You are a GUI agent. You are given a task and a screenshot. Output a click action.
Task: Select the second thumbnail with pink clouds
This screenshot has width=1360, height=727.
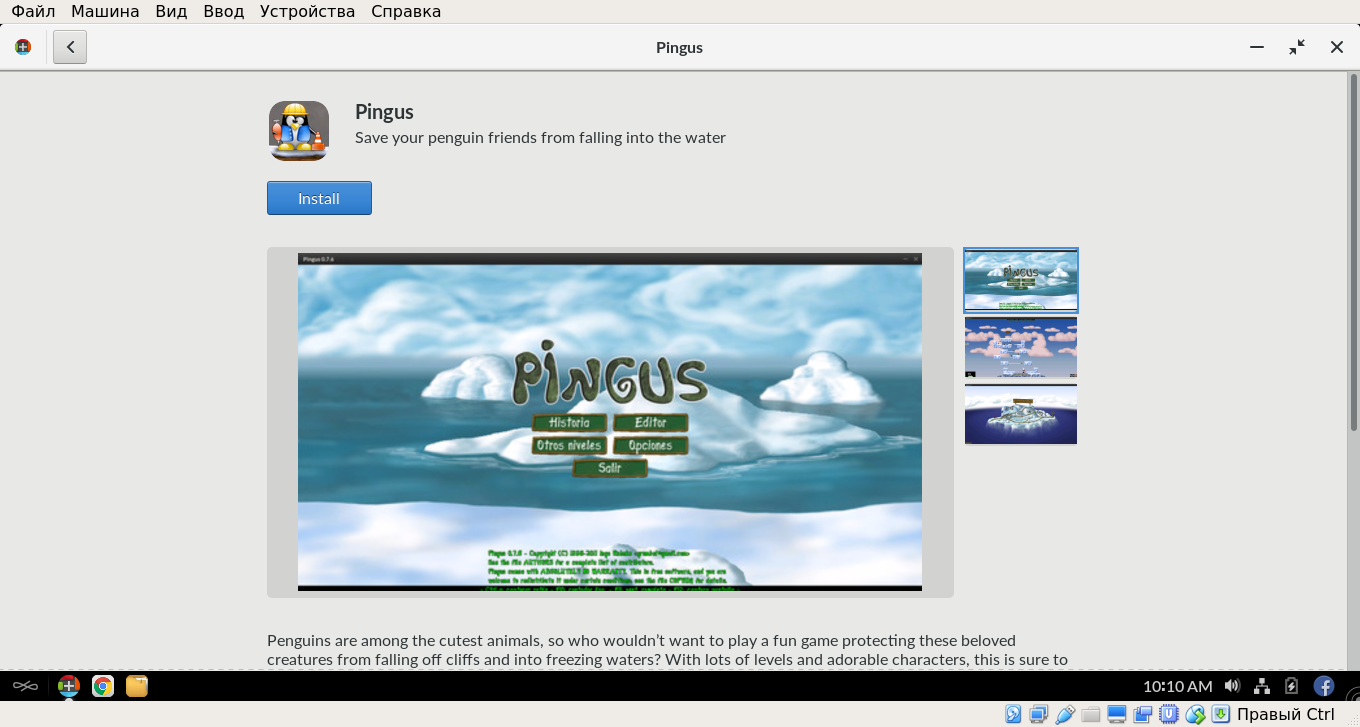coord(1021,347)
